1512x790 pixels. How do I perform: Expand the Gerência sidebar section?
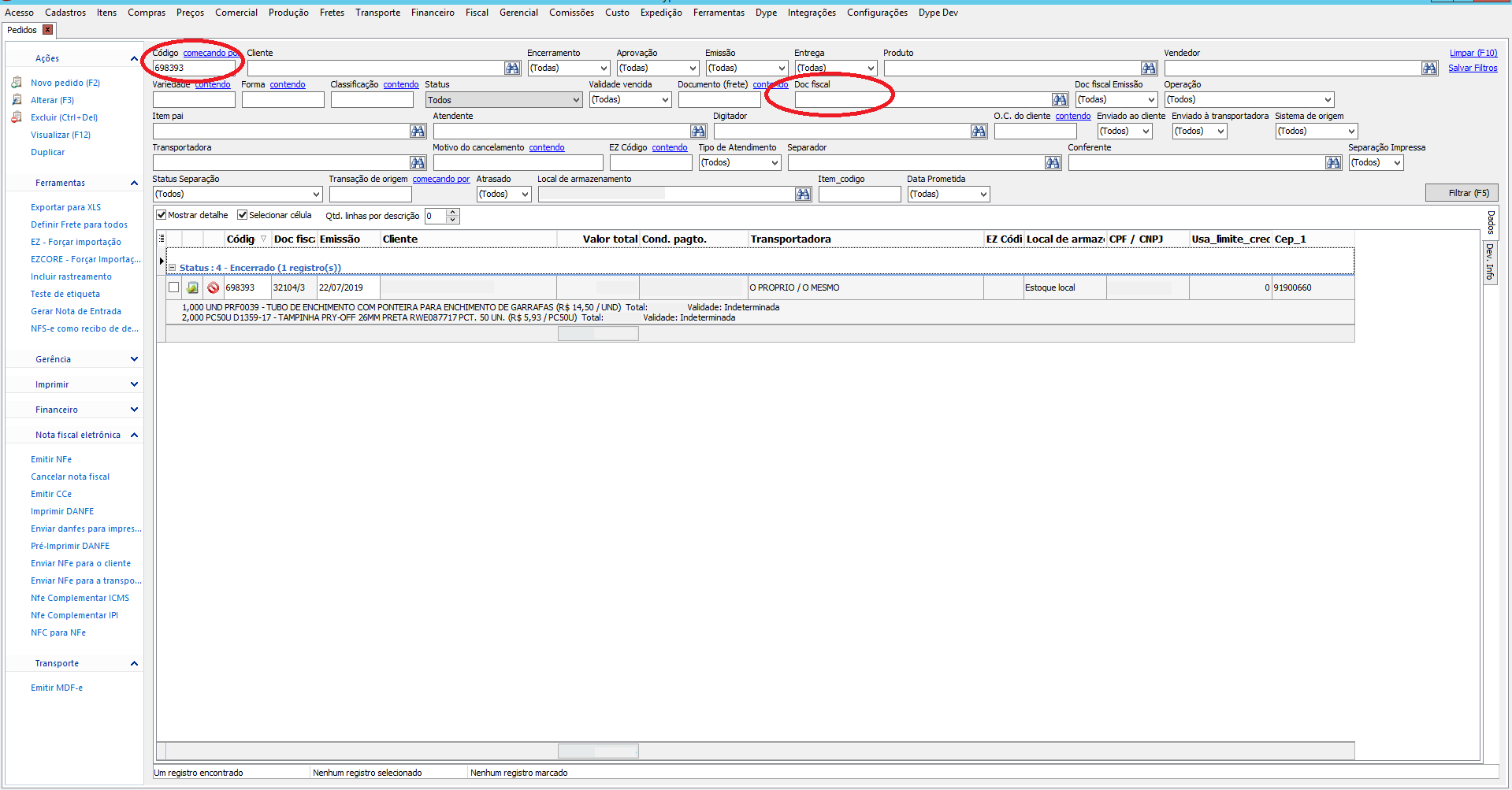[x=134, y=359]
